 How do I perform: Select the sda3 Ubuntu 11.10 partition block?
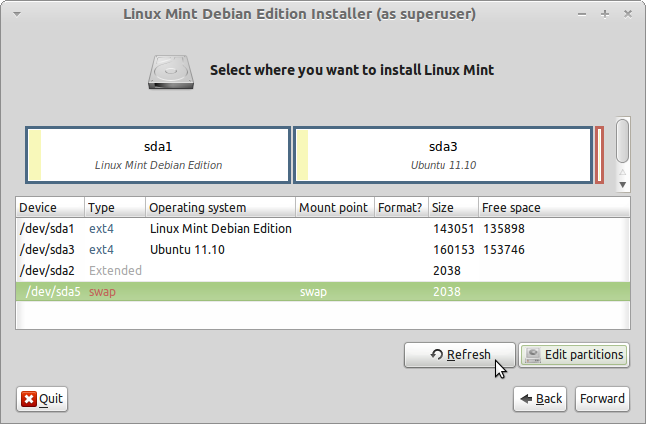[x=443, y=155]
